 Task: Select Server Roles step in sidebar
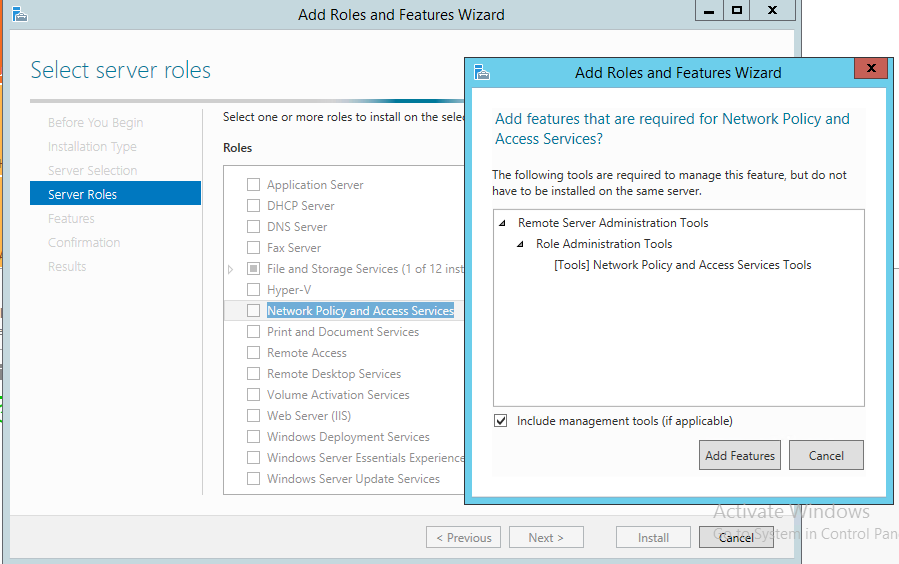[x=115, y=194]
